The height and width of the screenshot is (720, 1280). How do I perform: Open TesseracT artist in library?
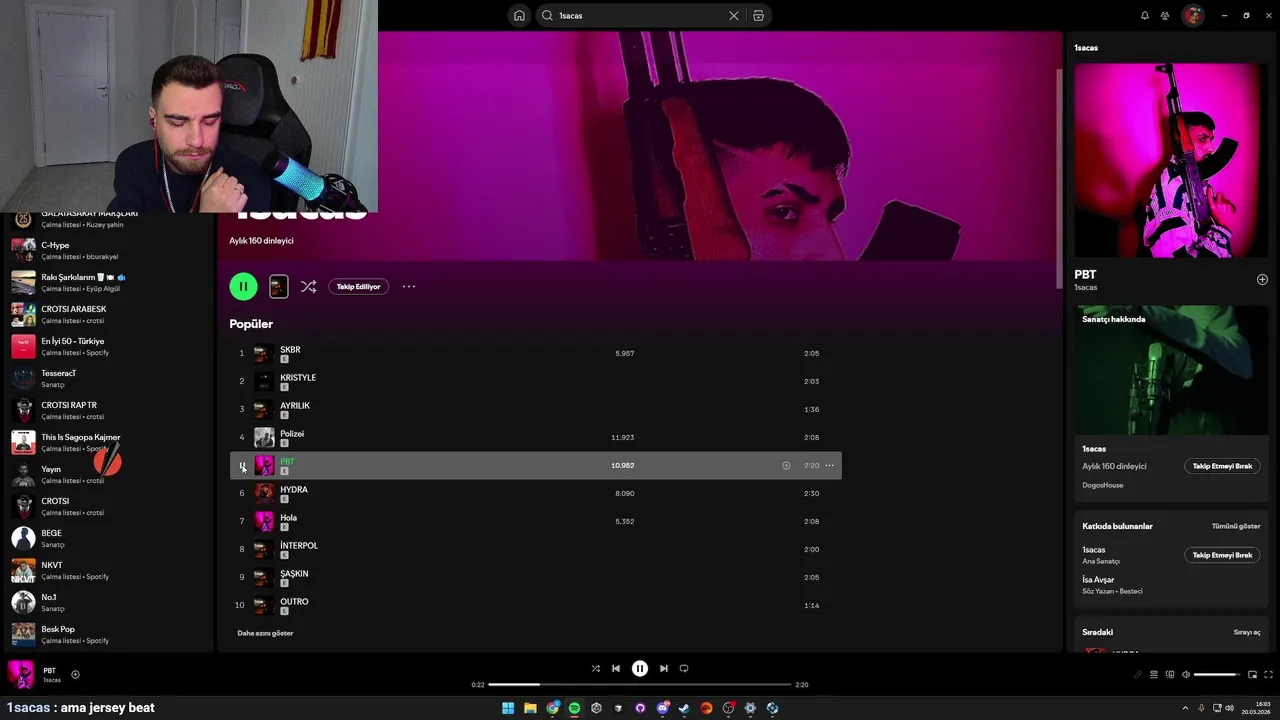110,378
